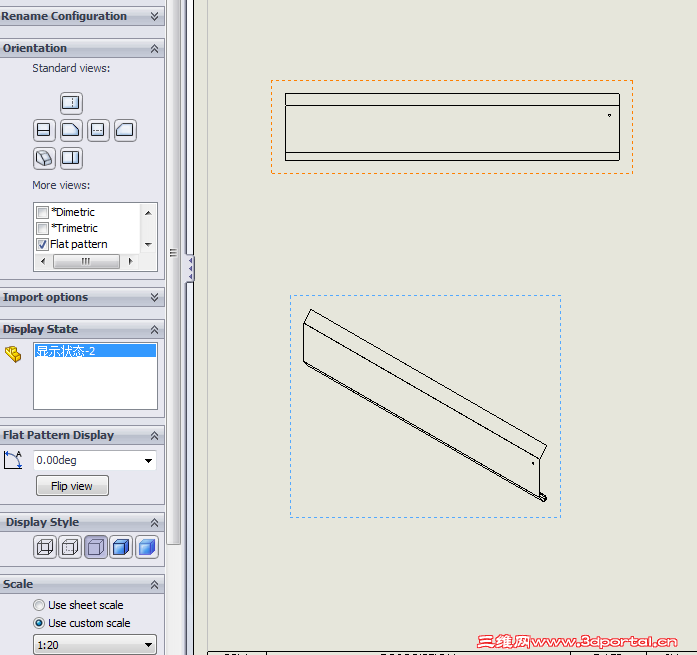Select the bottom-row split-rectangle view icon
This screenshot has width=697, height=655.
(71, 158)
